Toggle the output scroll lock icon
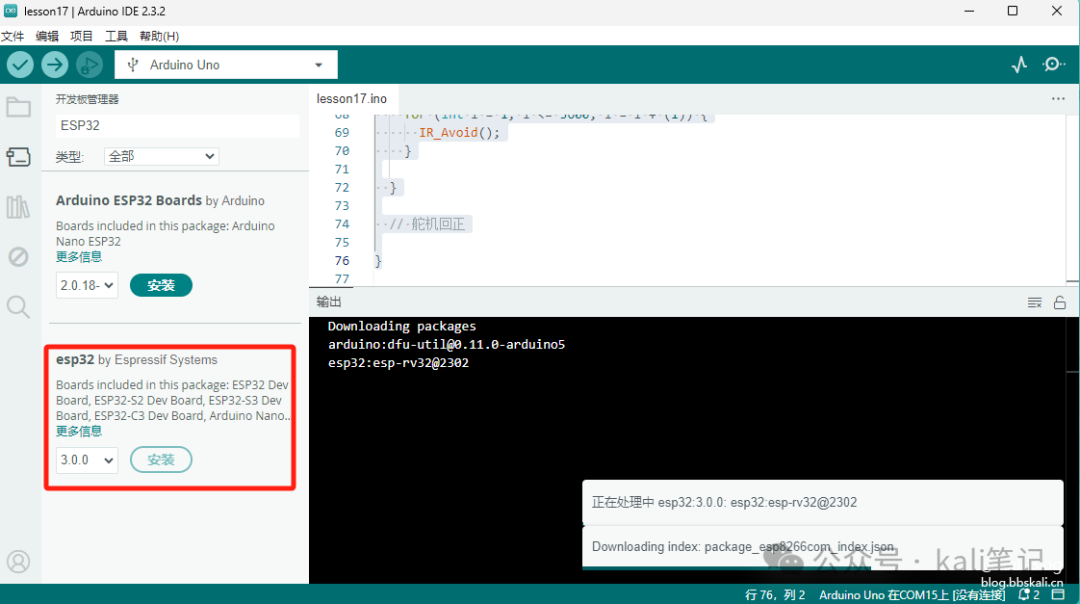The height and width of the screenshot is (604, 1080). pos(1060,302)
